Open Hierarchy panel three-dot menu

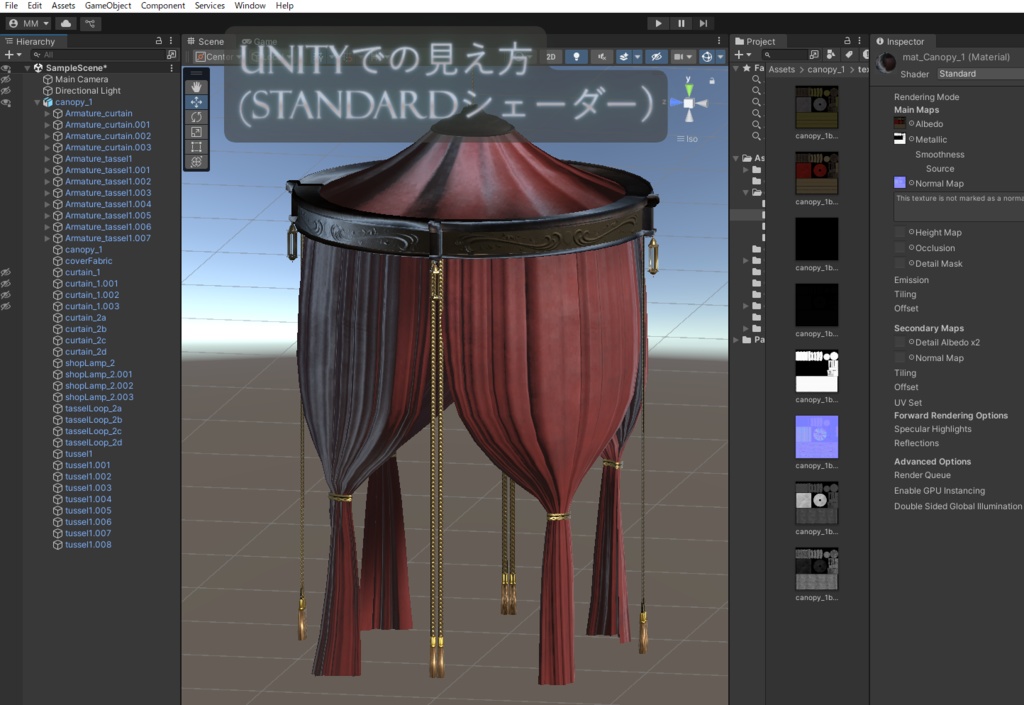click(x=171, y=40)
